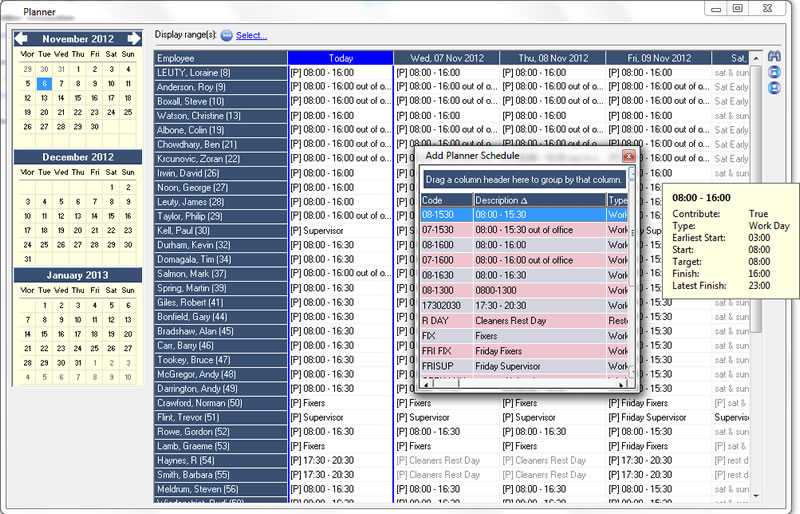The height and width of the screenshot is (514, 800).
Task: Open the Select... display range link
Action: tap(251, 35)
